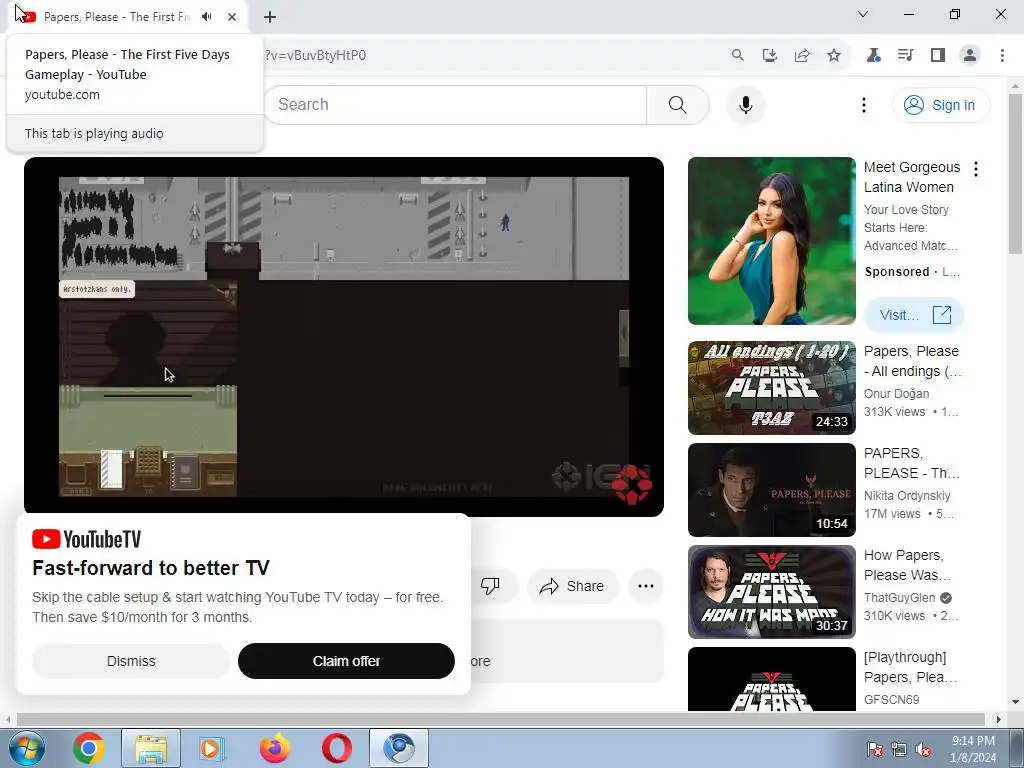Click the YouTube search magnifier button

tap(678, 104)
